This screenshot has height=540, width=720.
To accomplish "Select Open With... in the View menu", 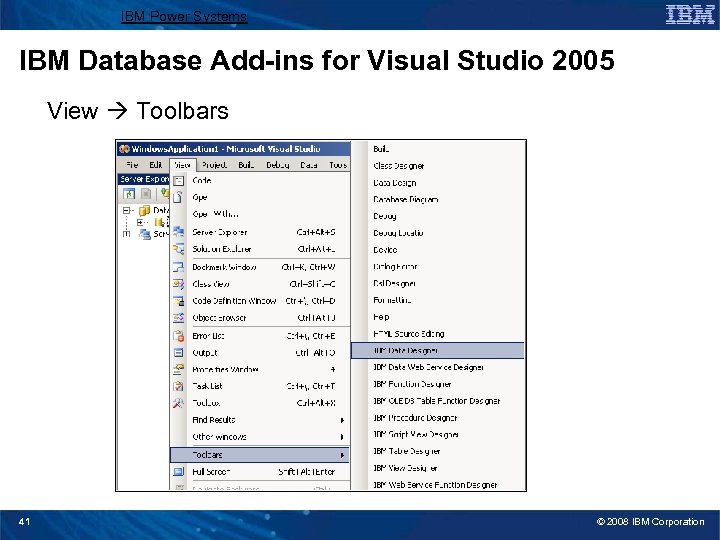I will [x=260, y=214].
